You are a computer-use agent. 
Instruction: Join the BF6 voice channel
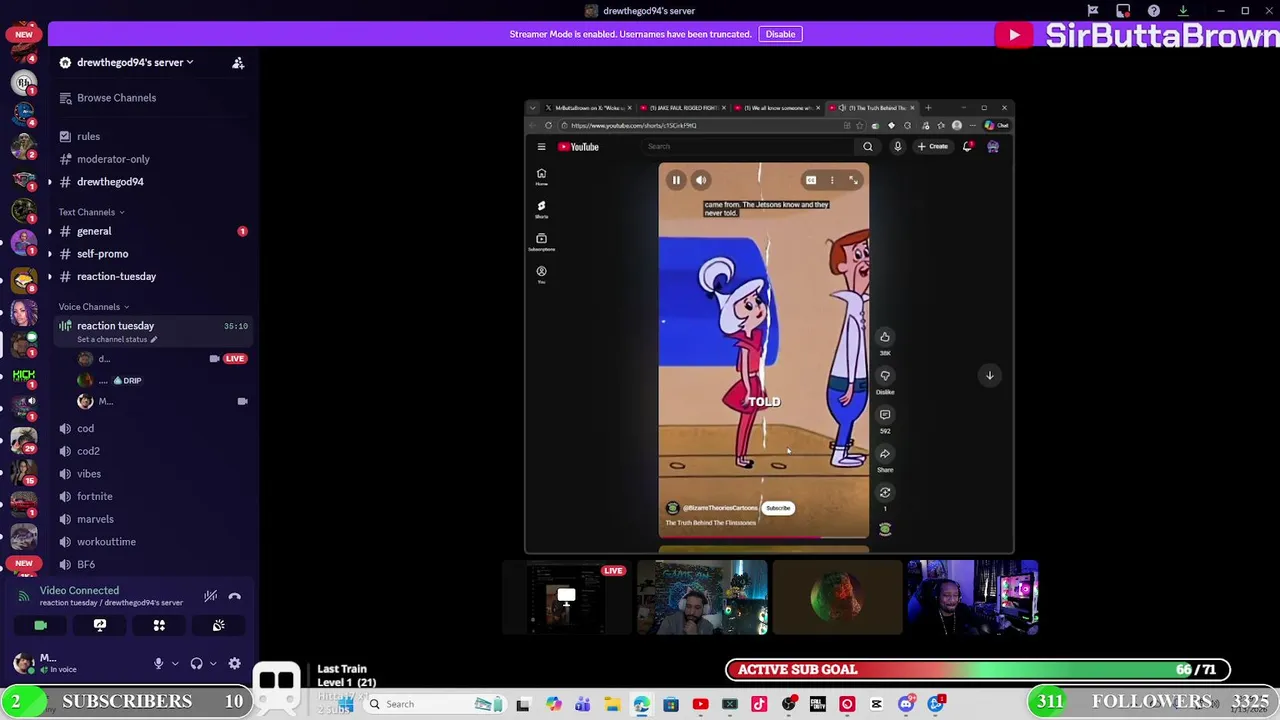(x=86, y=564)
